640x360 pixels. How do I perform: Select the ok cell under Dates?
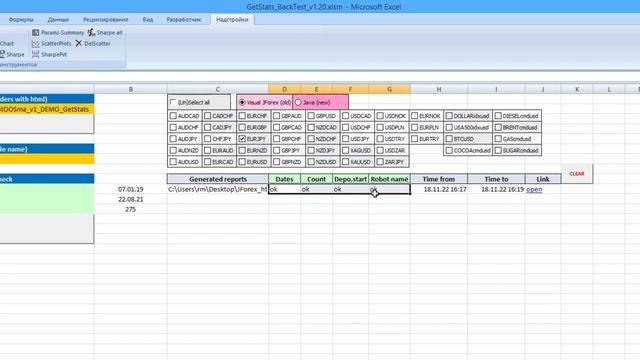[x=284, y=189]
